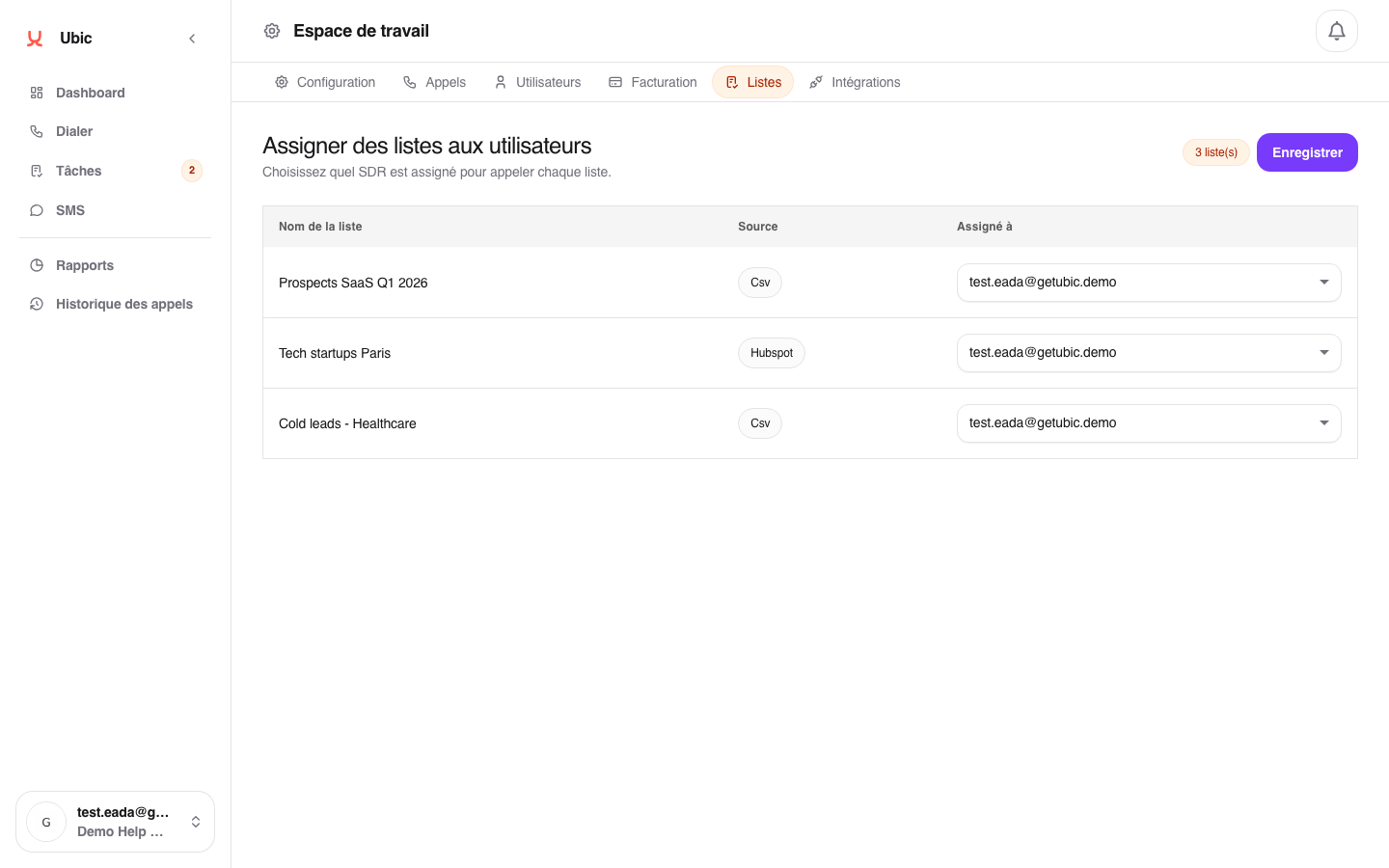Click the Rapports pie chart icon
The height and width of the screenshot is (868, 1389).
37,265
